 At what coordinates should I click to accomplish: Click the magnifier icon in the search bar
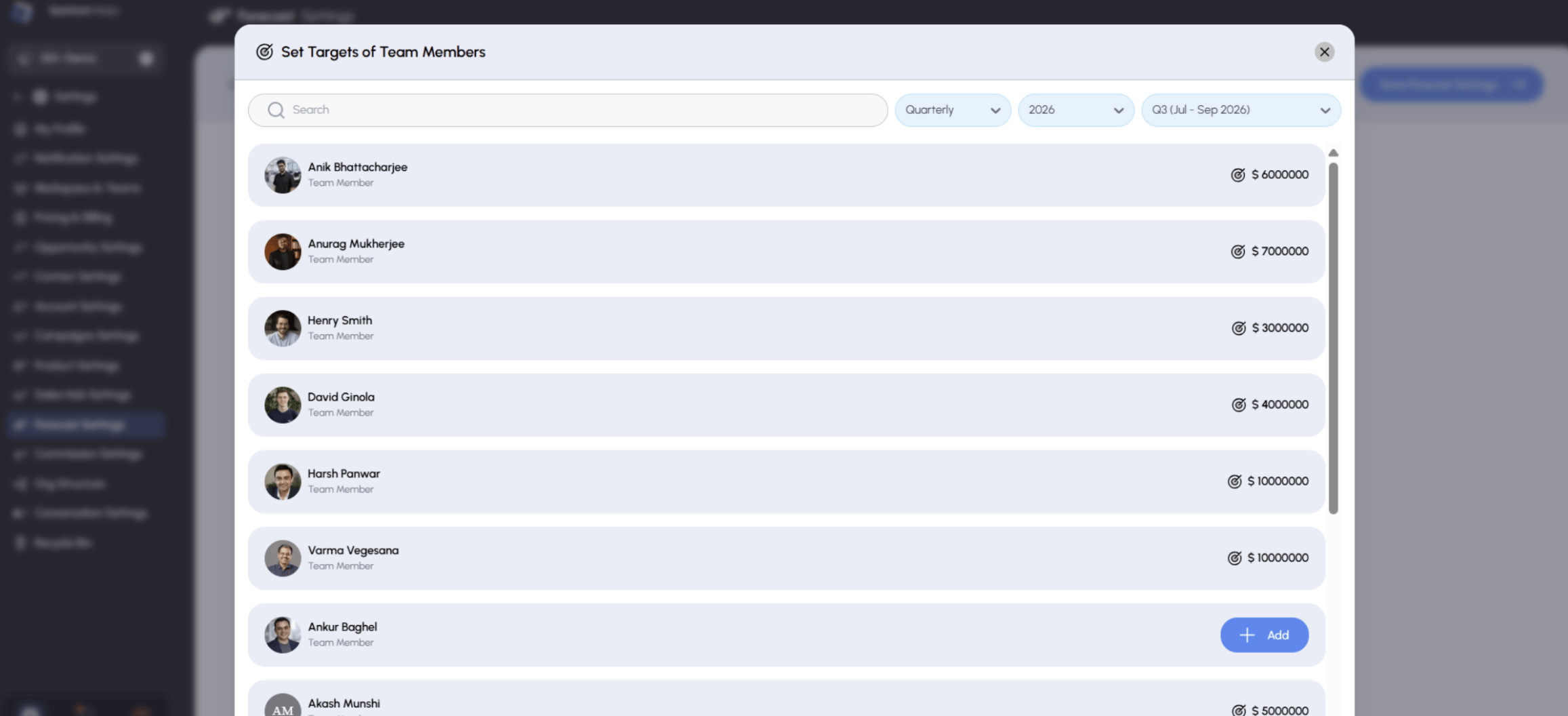click(x=276, y=110)
